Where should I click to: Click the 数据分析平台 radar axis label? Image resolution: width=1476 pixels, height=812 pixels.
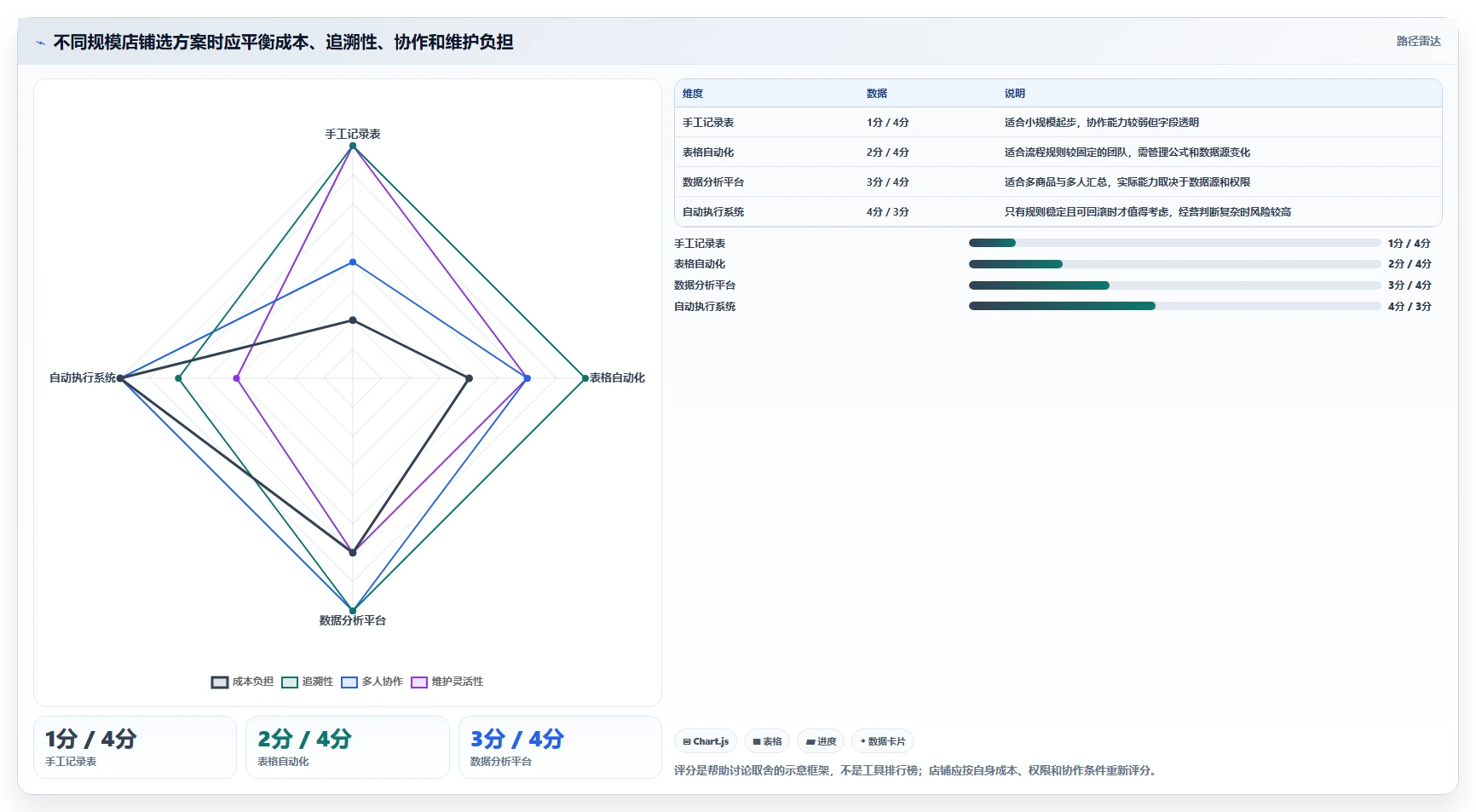click(x=353, y=620)
